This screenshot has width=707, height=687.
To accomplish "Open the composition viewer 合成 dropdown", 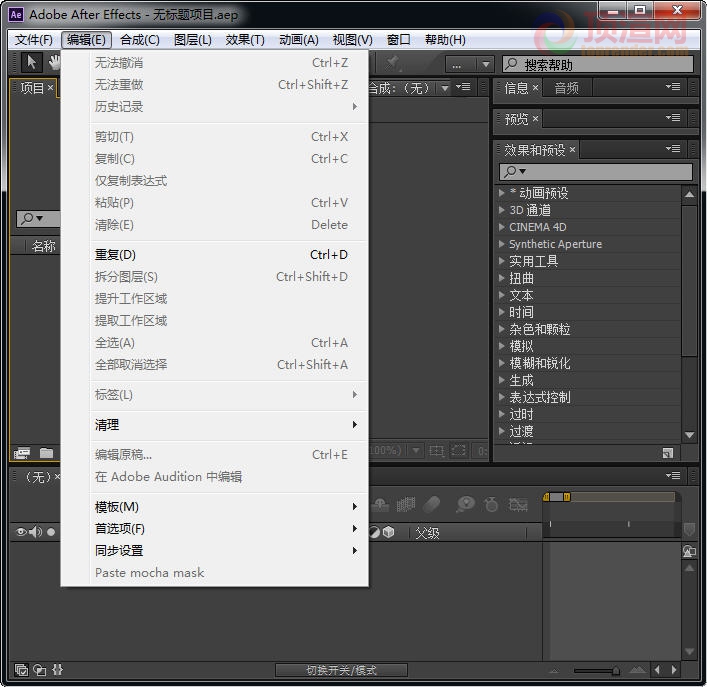I will point(445,88).
